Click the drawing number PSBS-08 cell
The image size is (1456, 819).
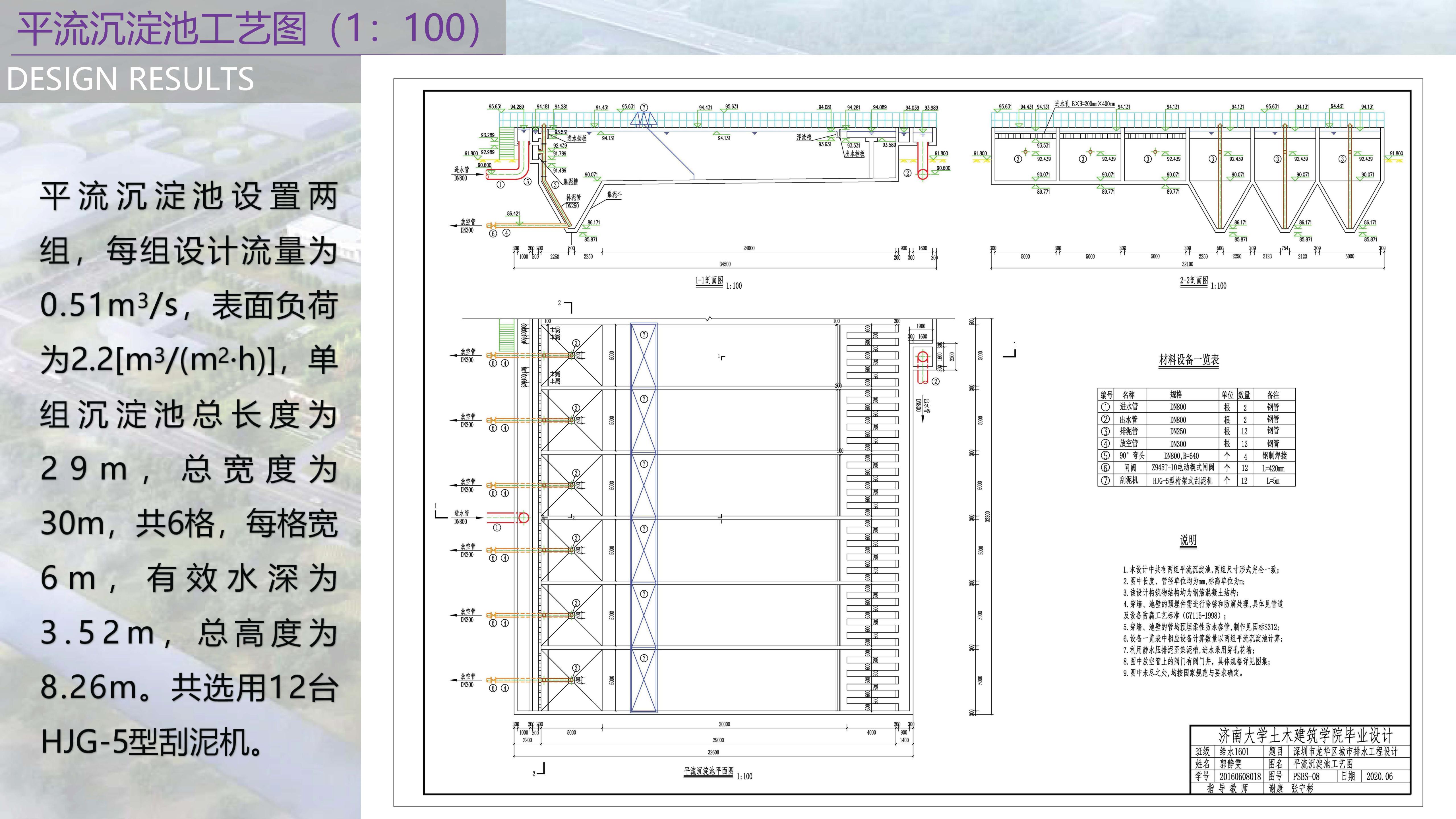click(1306, 777)
